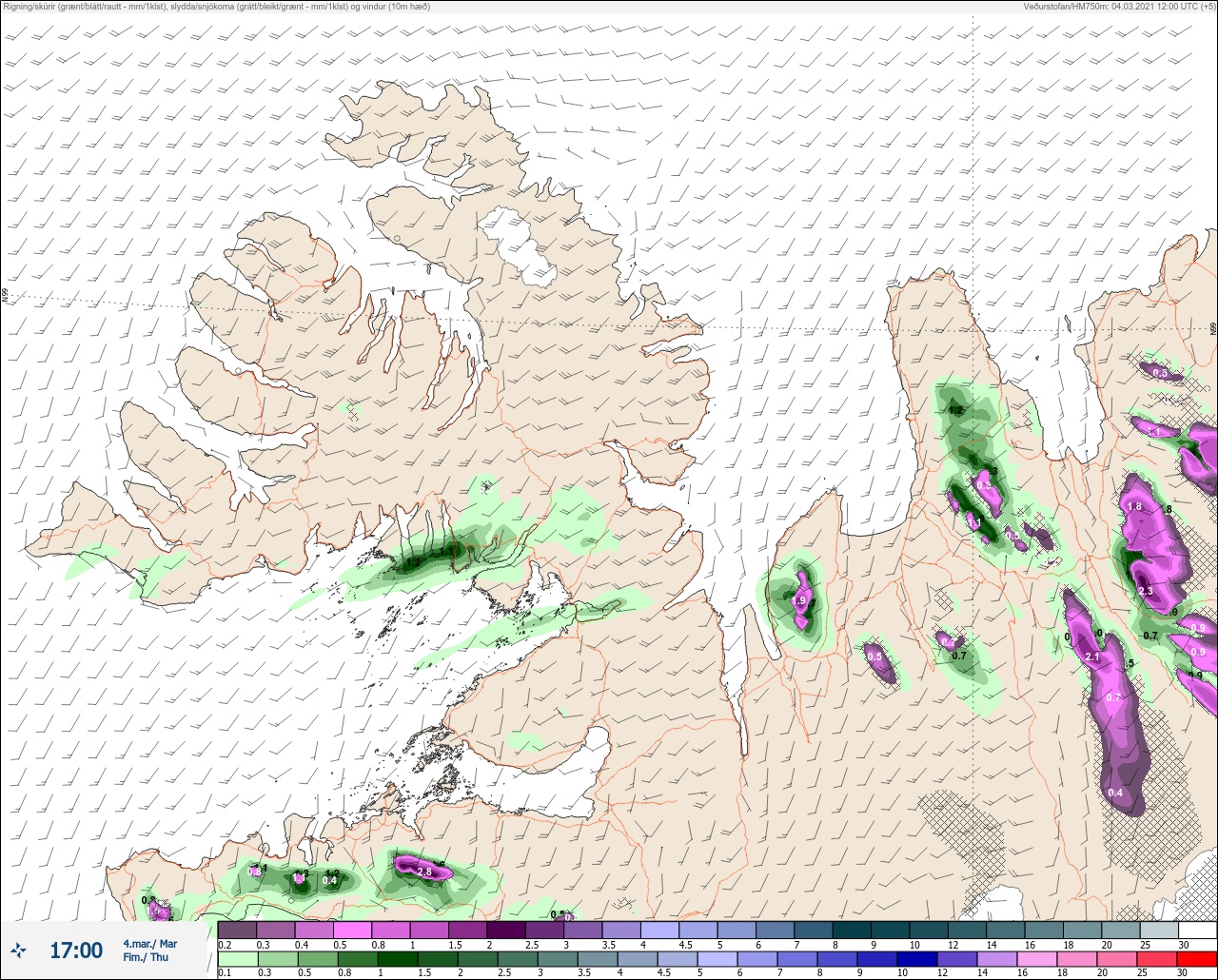
Task: Select the 30 white swatch in the snow legend
Action: coord(1197,931)
